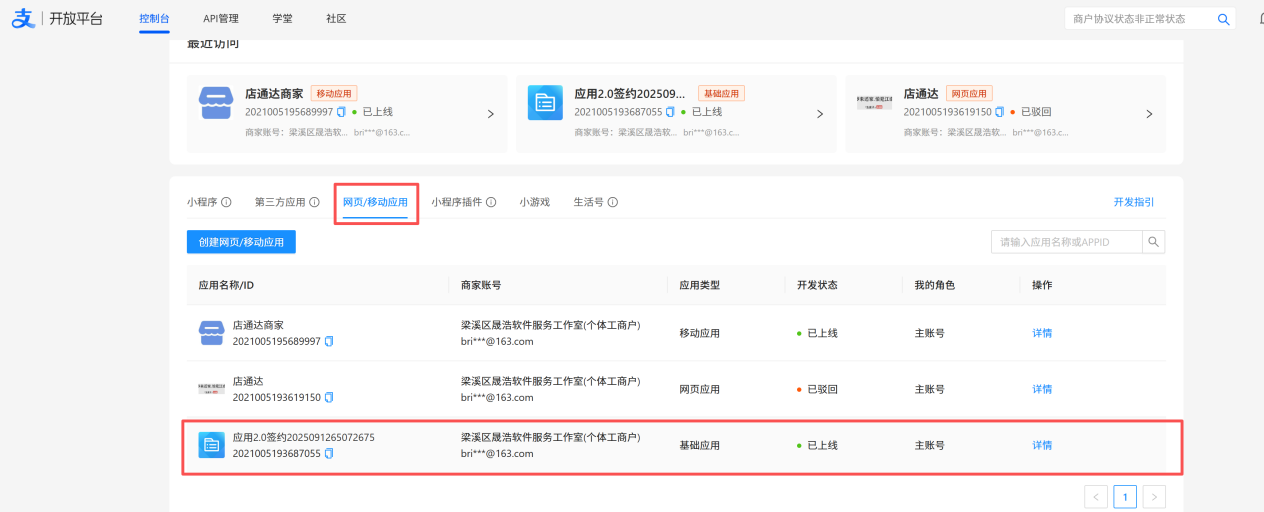Expand the 店通达 网页应用 recent card arrow
This screenshot has height=512, width=1264.
point(1149,114)
